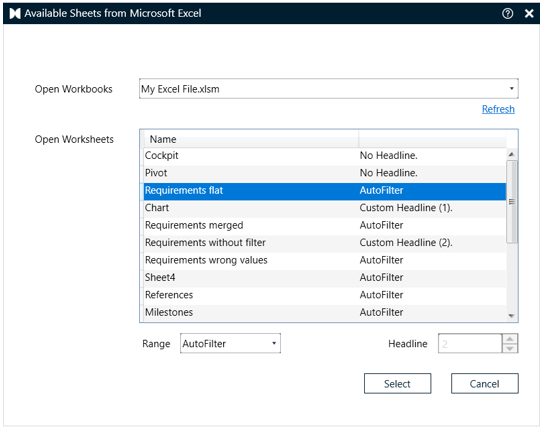Image resolution: width=544 pixels, height=430 pixels.
Task: Select the References worksheet row
Action: click(325, 295)
